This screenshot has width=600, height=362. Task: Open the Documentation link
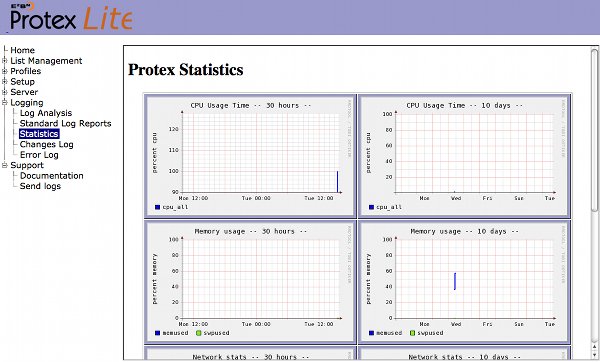(52, 176)
